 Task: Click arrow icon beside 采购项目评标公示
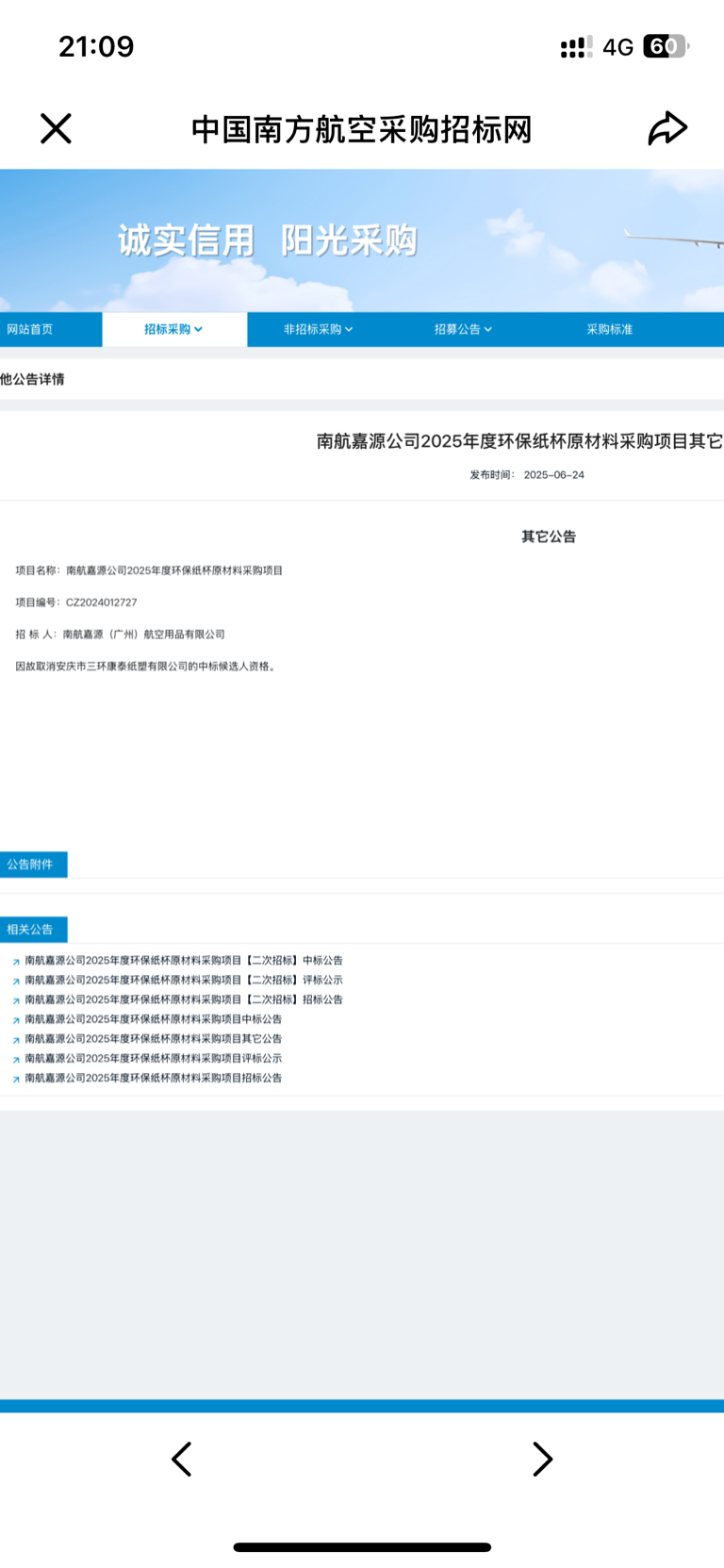click(16, 1060)
